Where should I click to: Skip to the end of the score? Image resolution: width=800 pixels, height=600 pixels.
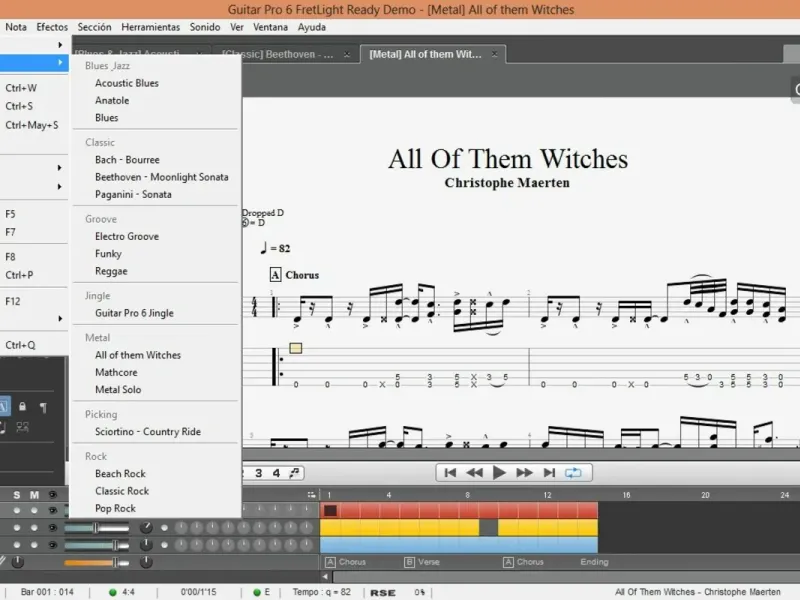click(x=549, y=473)
